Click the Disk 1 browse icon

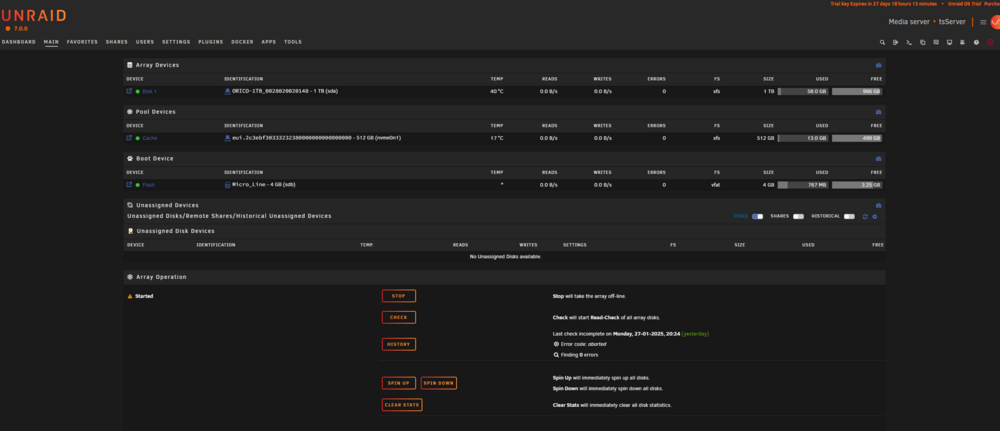[x=129, y=91]
